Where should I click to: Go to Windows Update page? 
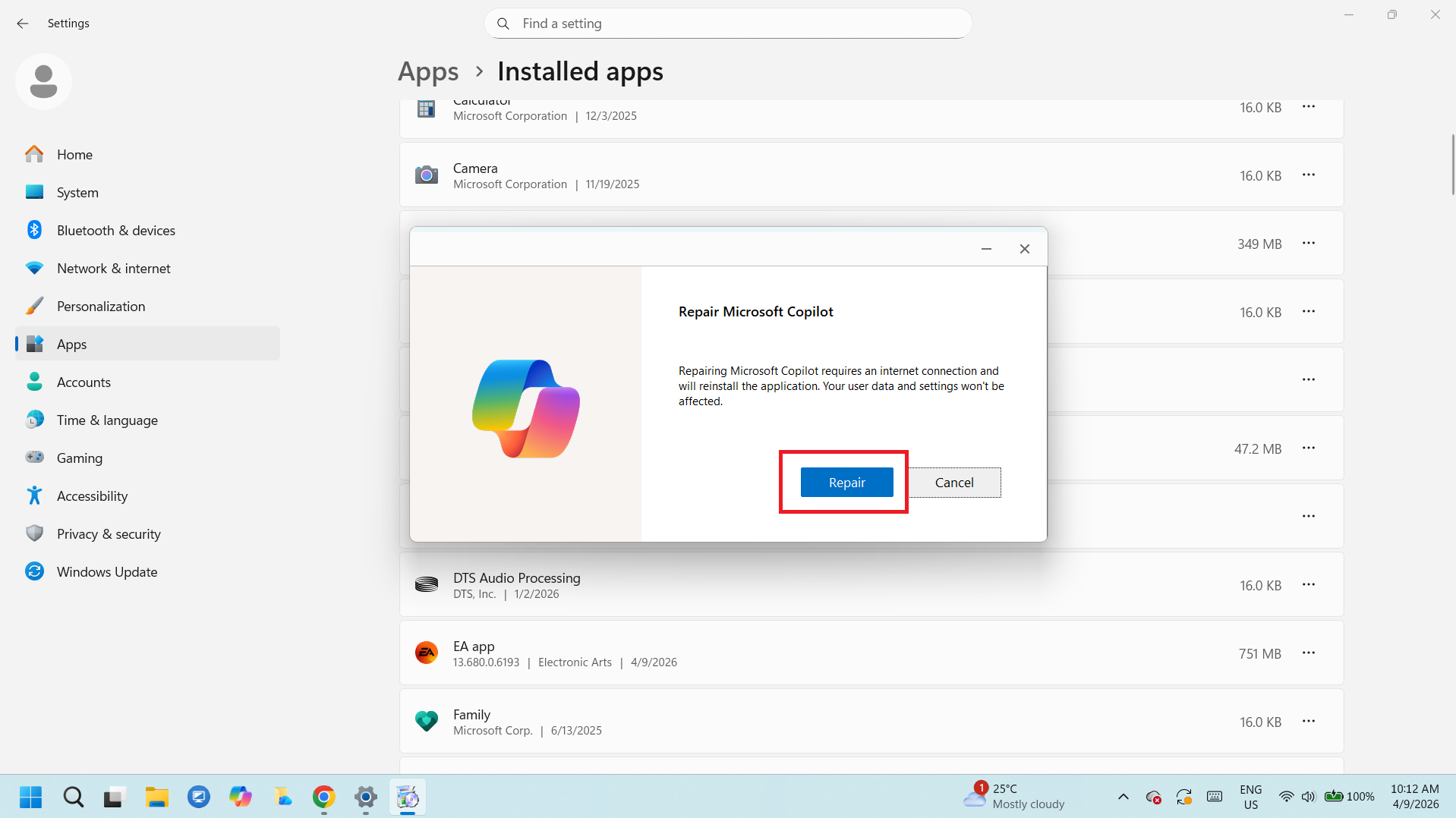pos(106,572)
